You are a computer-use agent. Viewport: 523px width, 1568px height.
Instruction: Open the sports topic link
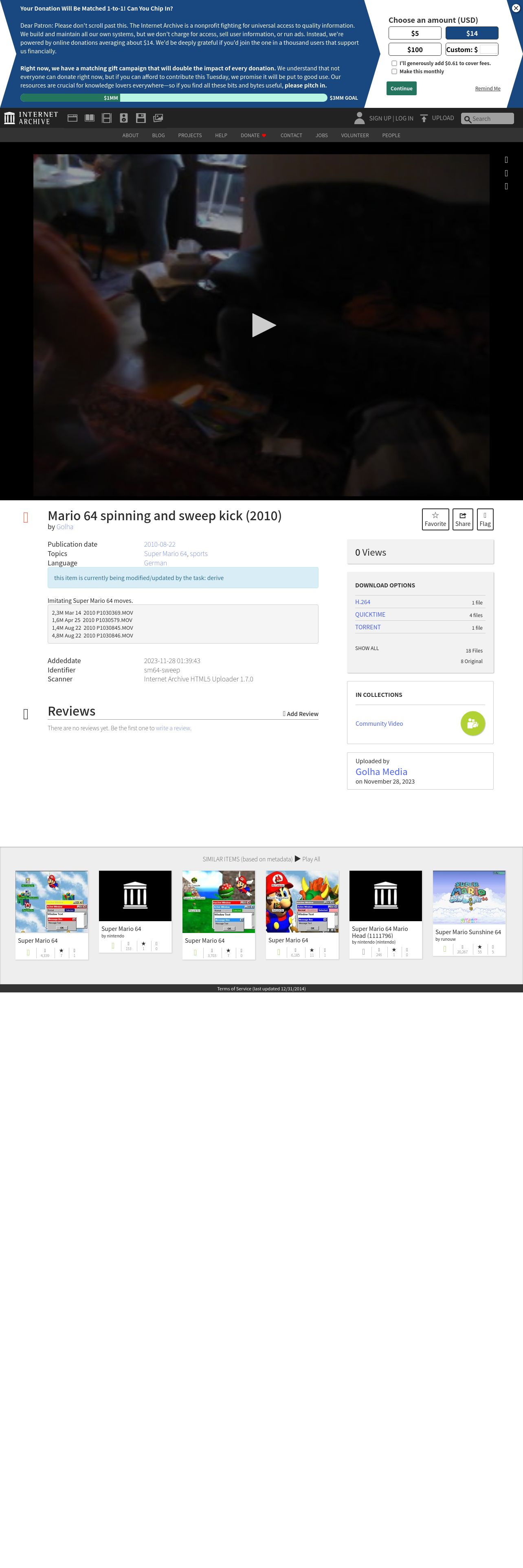[x=198, y=553]
